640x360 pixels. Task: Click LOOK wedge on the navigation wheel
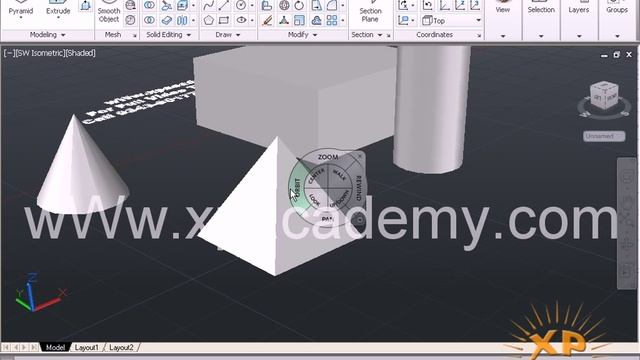(x=314, y=199)
